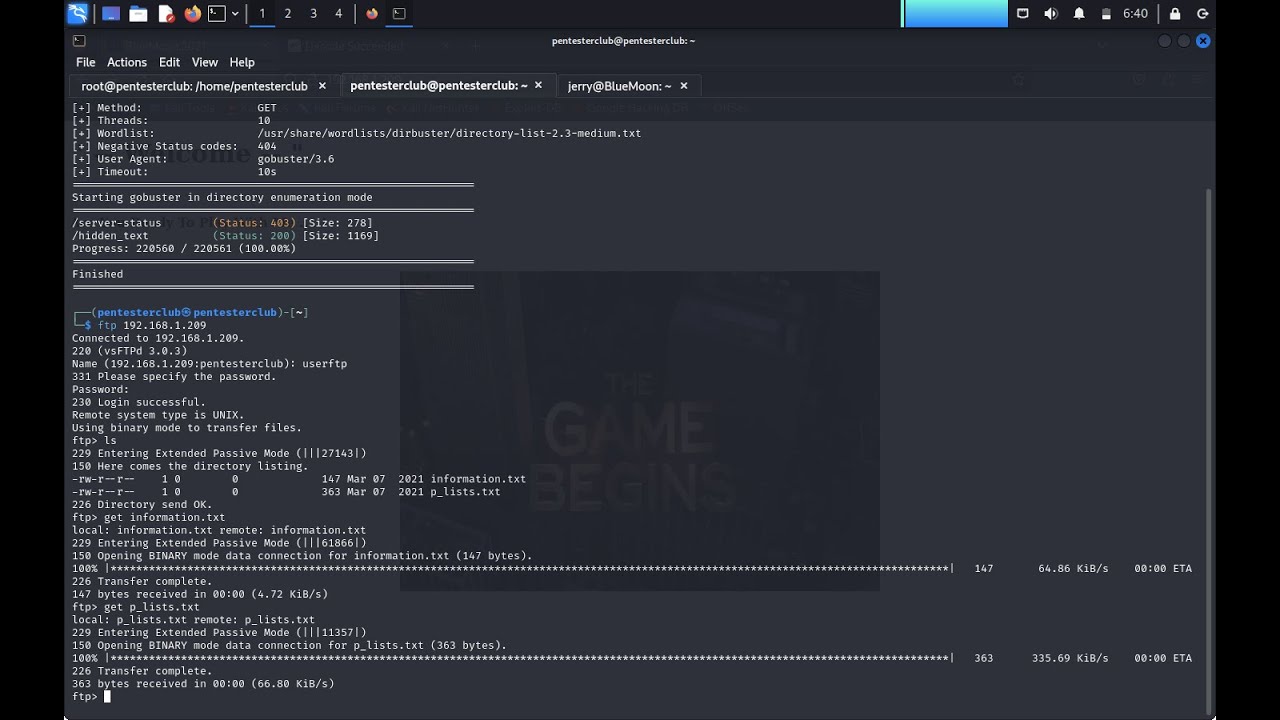Click the p_lists.txt directory listing entry
This screenshot has height=720, width=1280.
click(x=286, y=492)
